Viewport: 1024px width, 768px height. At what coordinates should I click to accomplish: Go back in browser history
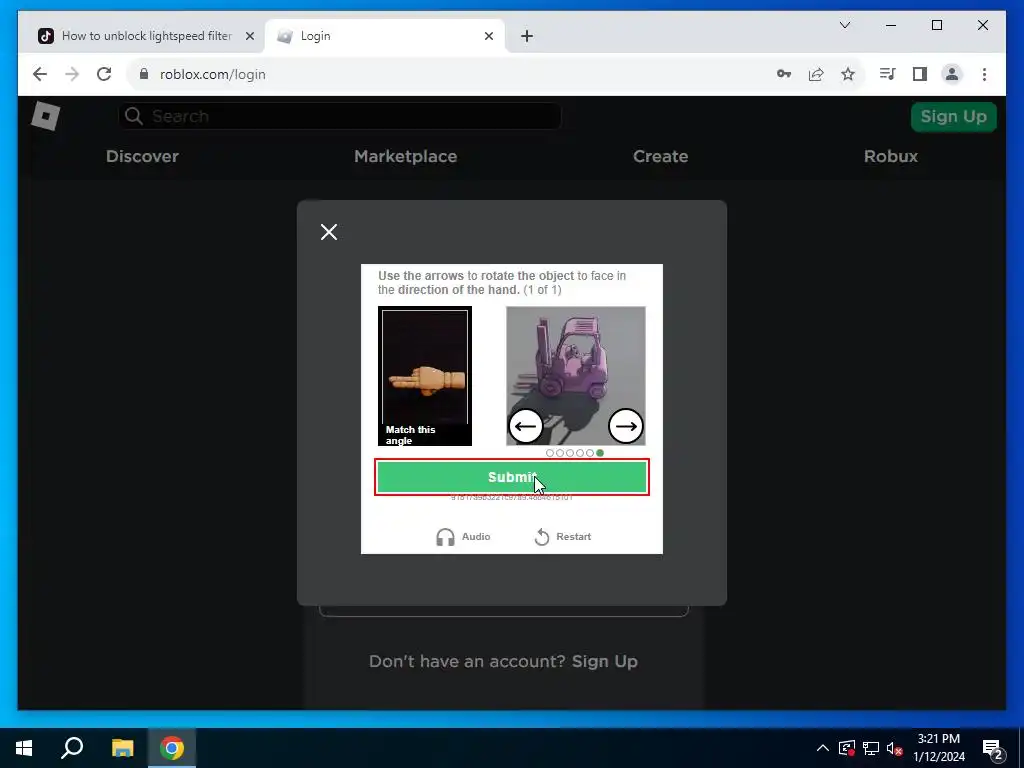tap(40, 74)
